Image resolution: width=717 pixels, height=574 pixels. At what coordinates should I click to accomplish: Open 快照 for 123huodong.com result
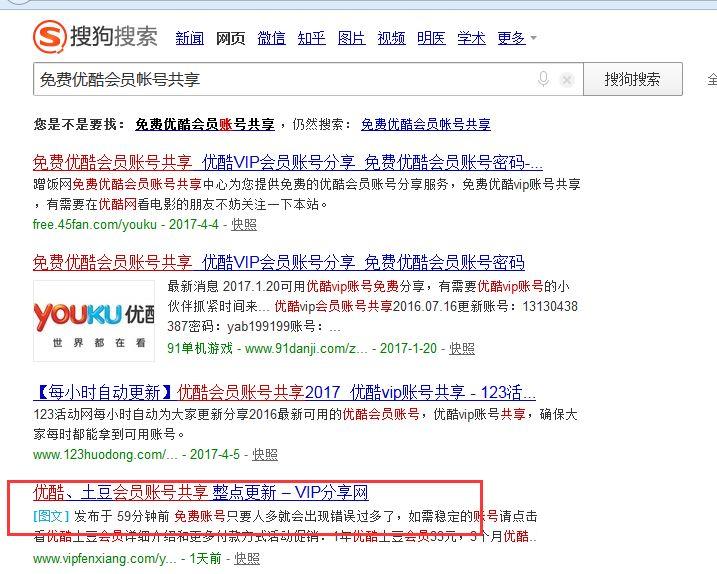pyautogui.click(x=265, y=455)
